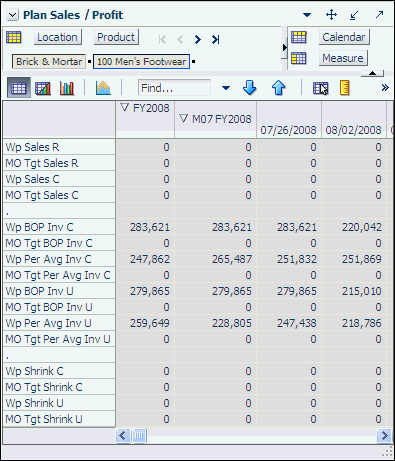Select the Measure dimension button
Screen dimensions: 395x461
pyautogui.click(x=343, y=58)
